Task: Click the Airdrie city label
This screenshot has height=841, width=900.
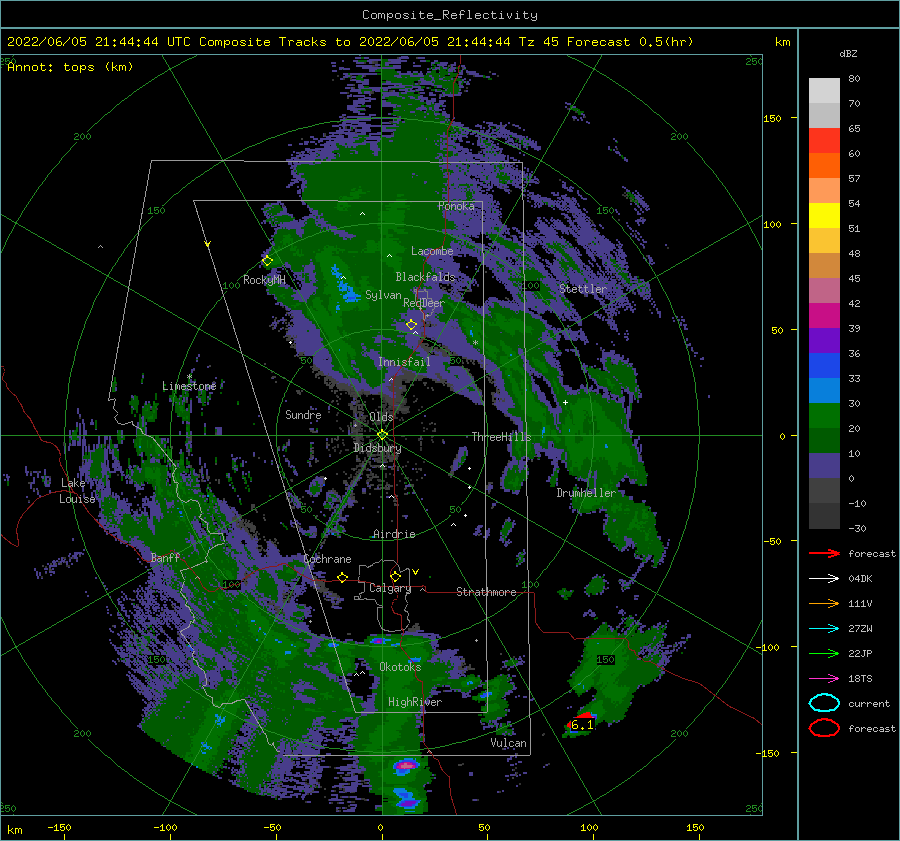Action: [x=394, y=534]
